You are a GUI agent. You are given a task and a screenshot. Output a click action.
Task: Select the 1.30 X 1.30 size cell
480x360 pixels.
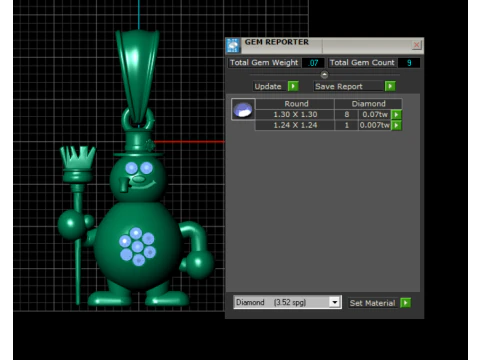tap(295, 115)
